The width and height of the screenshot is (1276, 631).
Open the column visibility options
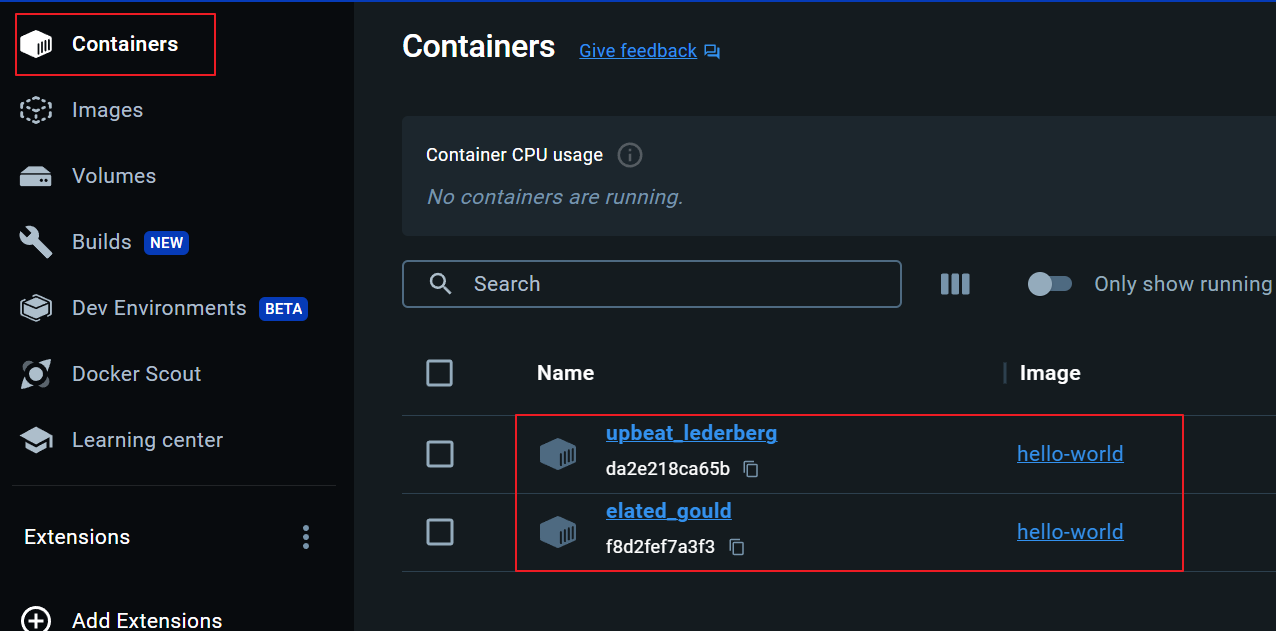point(955,284)
